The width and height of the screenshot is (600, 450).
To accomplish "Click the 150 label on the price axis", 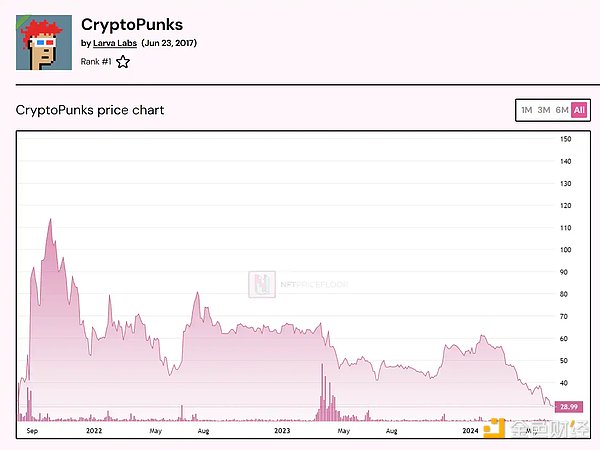I will click(x=566, y=139).
